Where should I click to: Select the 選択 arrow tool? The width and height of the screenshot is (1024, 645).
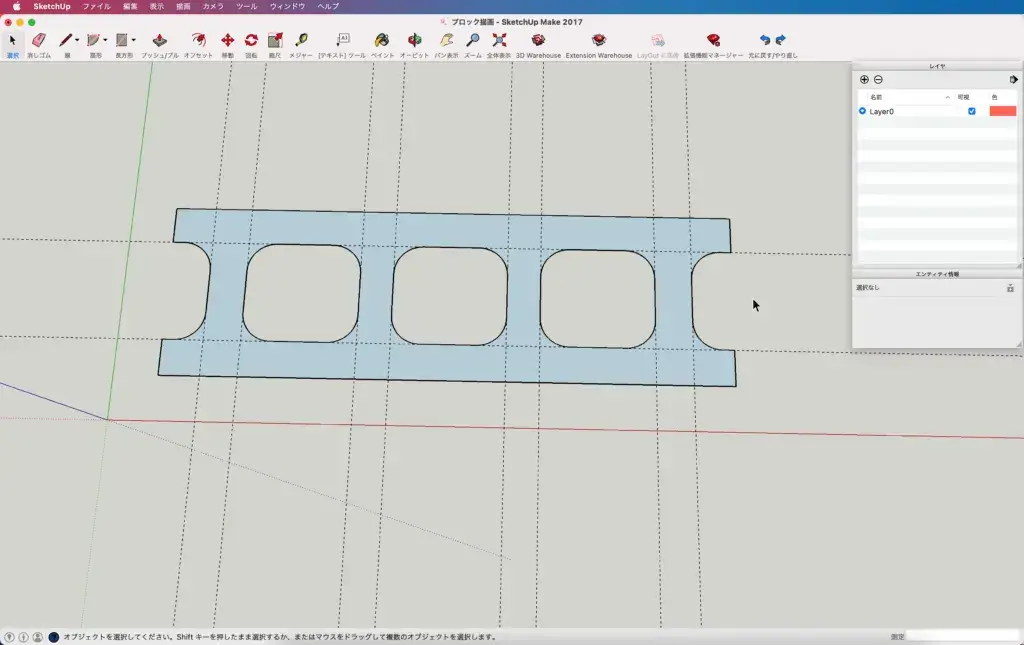tap(12, 40)
